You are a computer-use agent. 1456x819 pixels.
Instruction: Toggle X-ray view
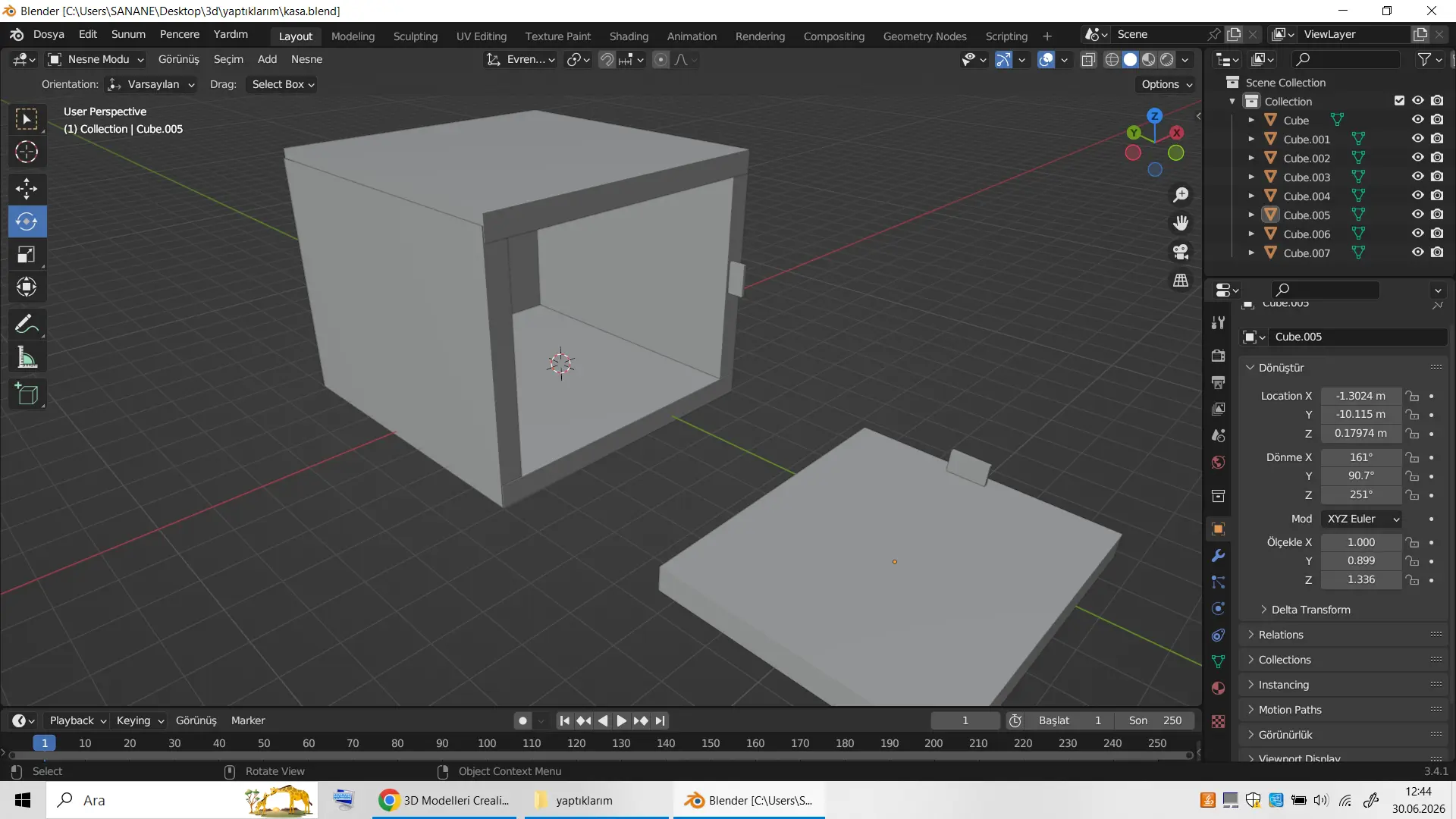(x=1088, y=60)
